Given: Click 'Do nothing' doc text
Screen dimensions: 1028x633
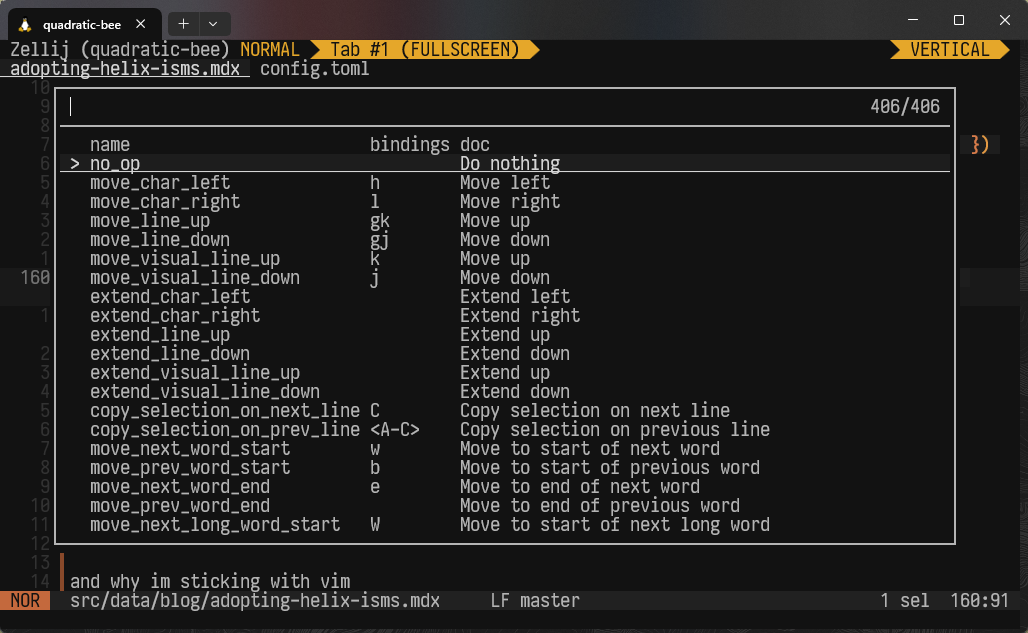Looking at the screenshot, I should click(x=510, y=163).
